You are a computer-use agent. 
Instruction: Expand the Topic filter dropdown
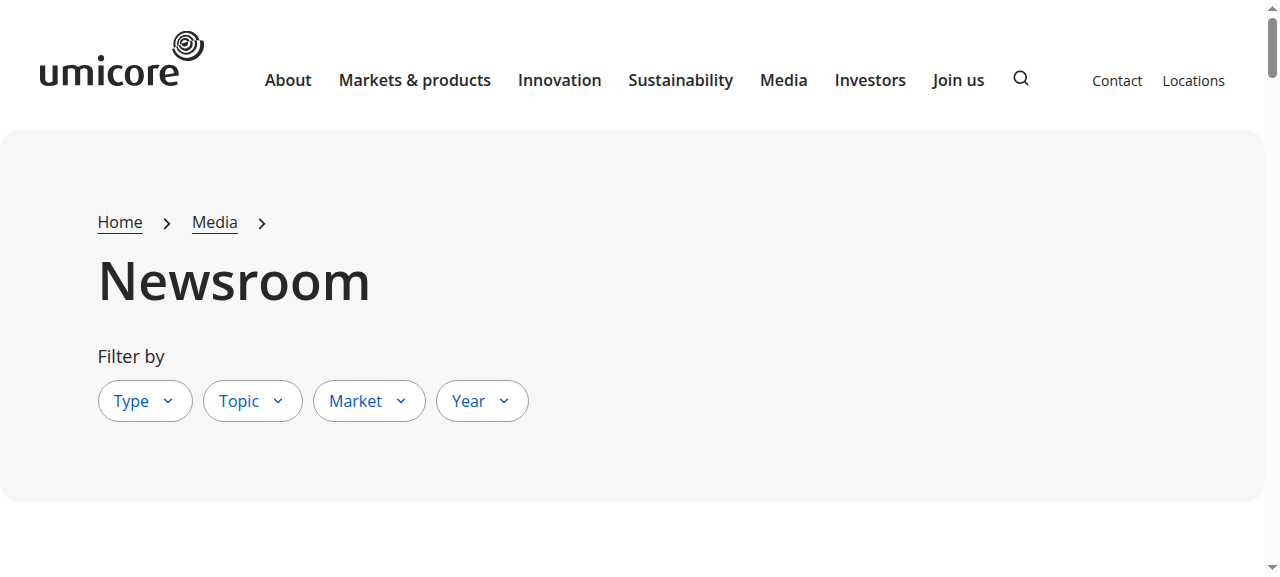point(253,401)
